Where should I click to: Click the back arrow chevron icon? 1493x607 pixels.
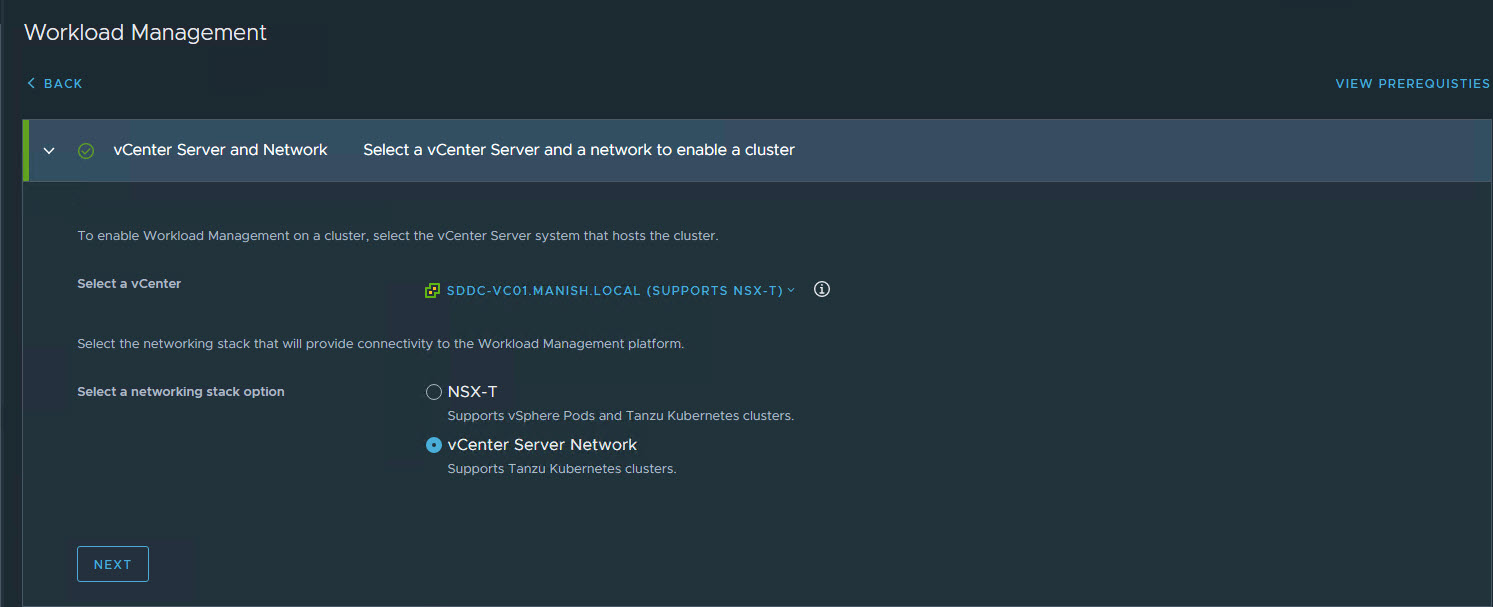(x=31, y=83)
